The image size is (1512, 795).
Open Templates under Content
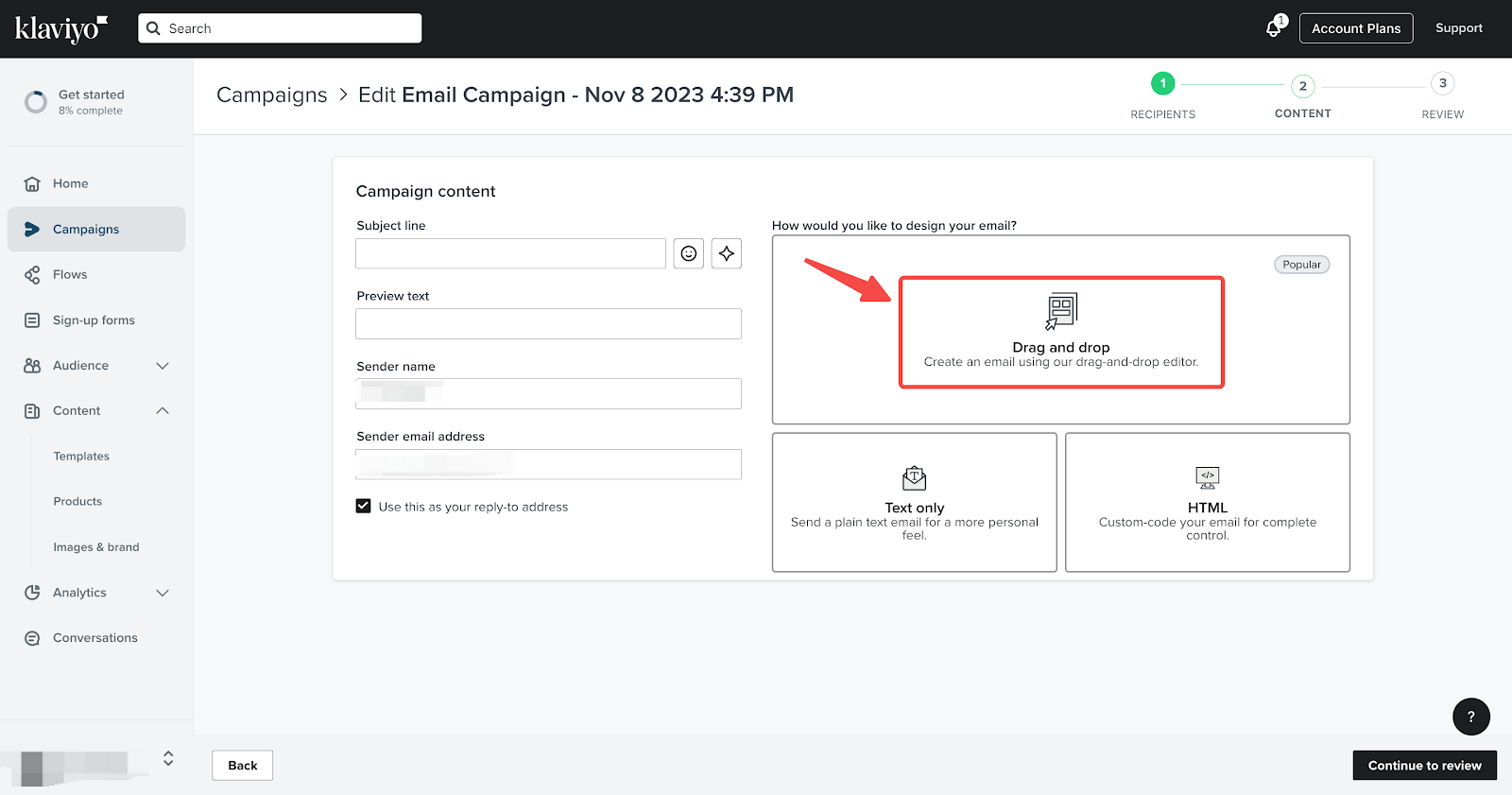click(81, 457)
